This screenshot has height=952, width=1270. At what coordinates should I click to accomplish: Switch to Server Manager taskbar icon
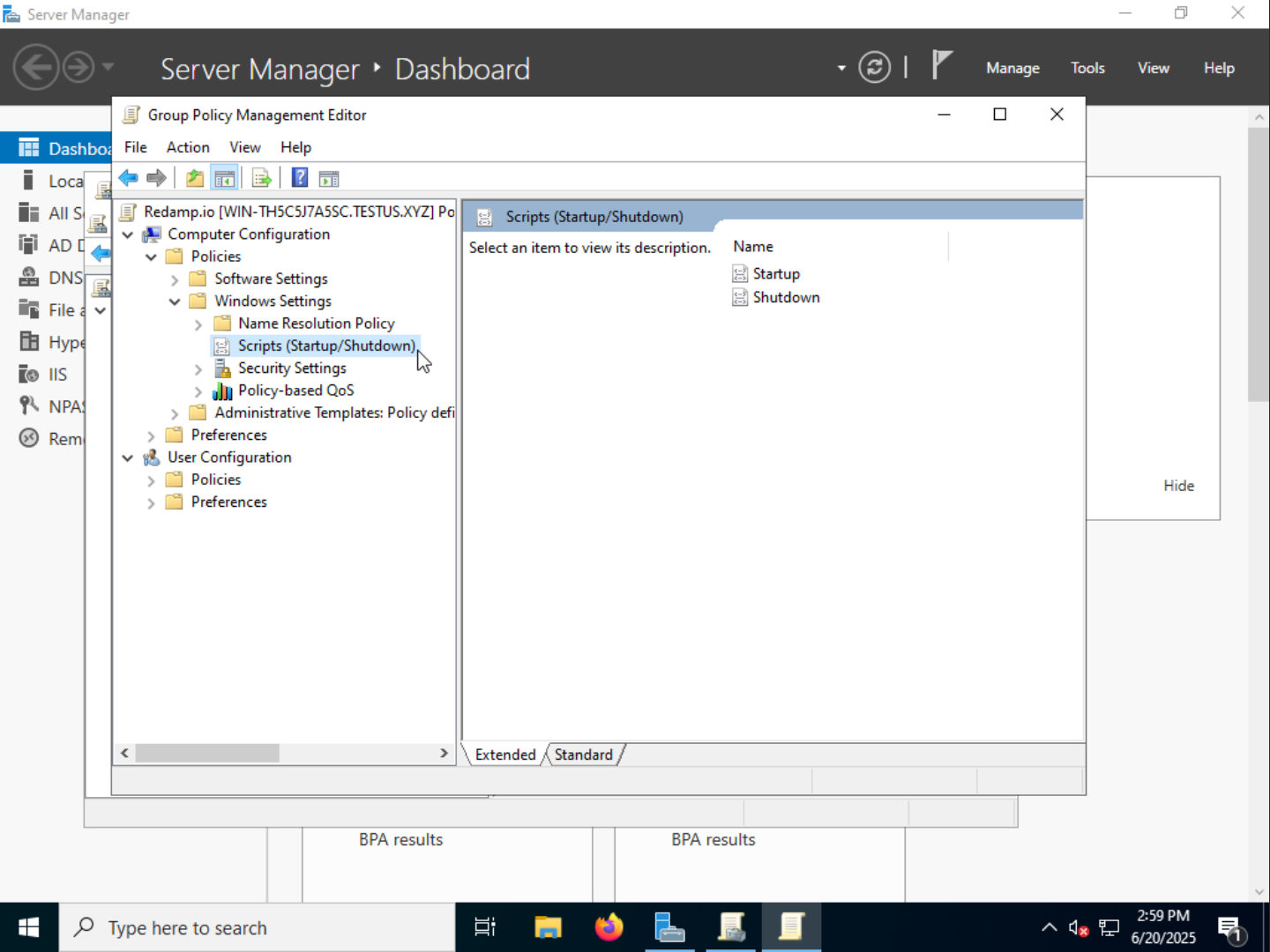669,927
